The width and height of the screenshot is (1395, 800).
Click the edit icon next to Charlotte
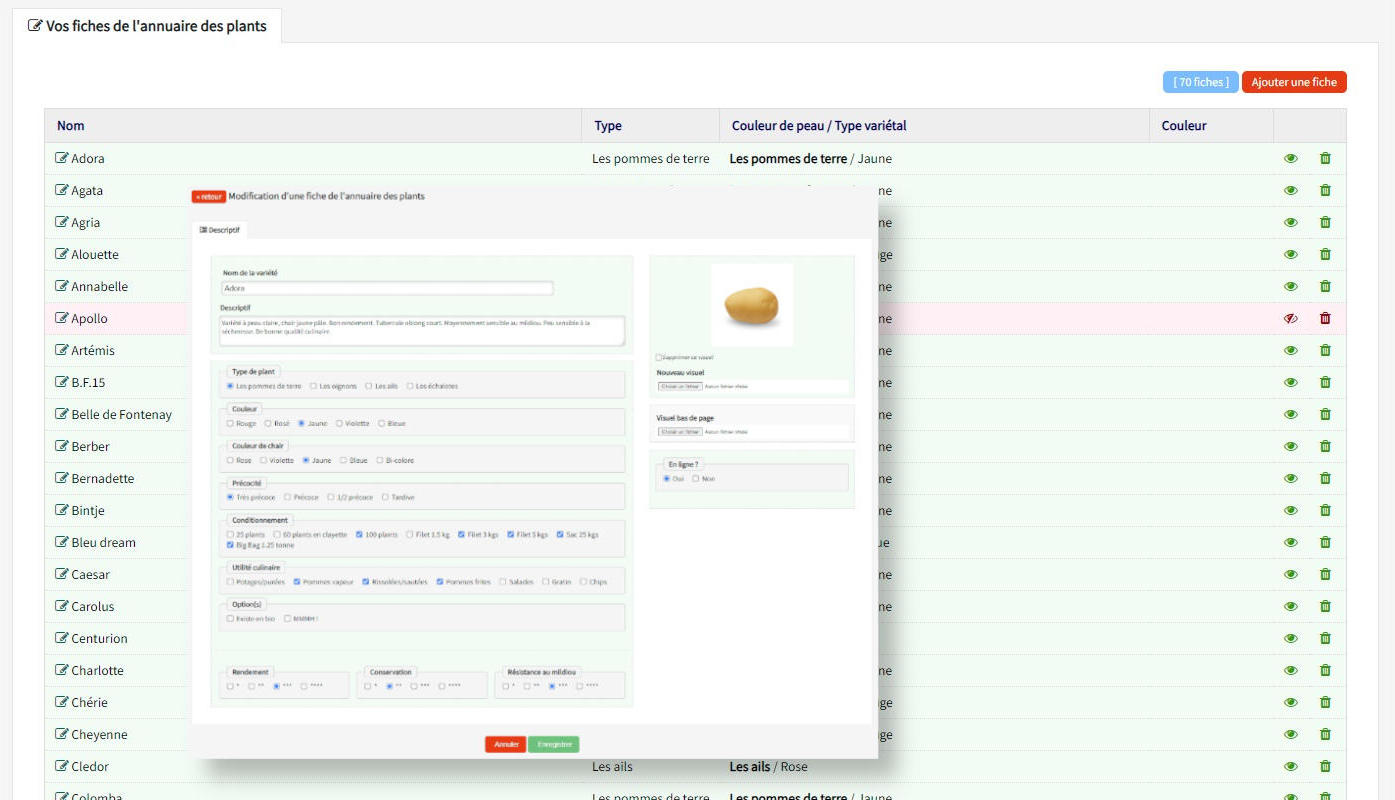coord(62,671)
